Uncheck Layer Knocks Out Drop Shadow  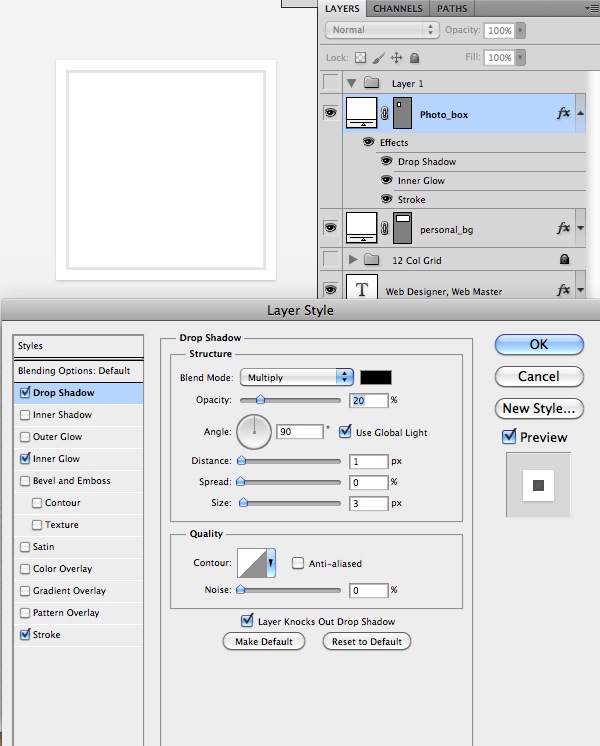pyautogui.click(x=247, y=620)
